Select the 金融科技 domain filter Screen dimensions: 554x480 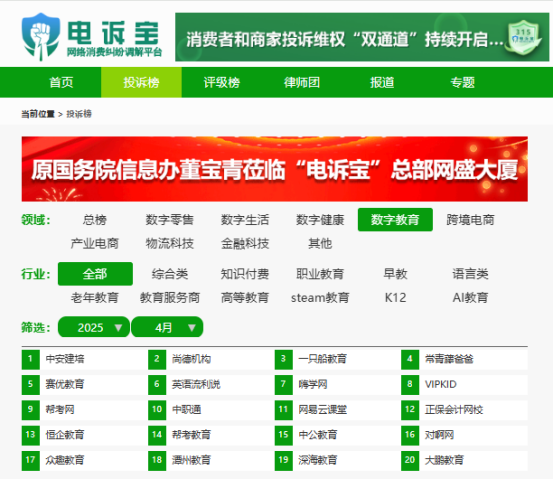pos(245,243)
